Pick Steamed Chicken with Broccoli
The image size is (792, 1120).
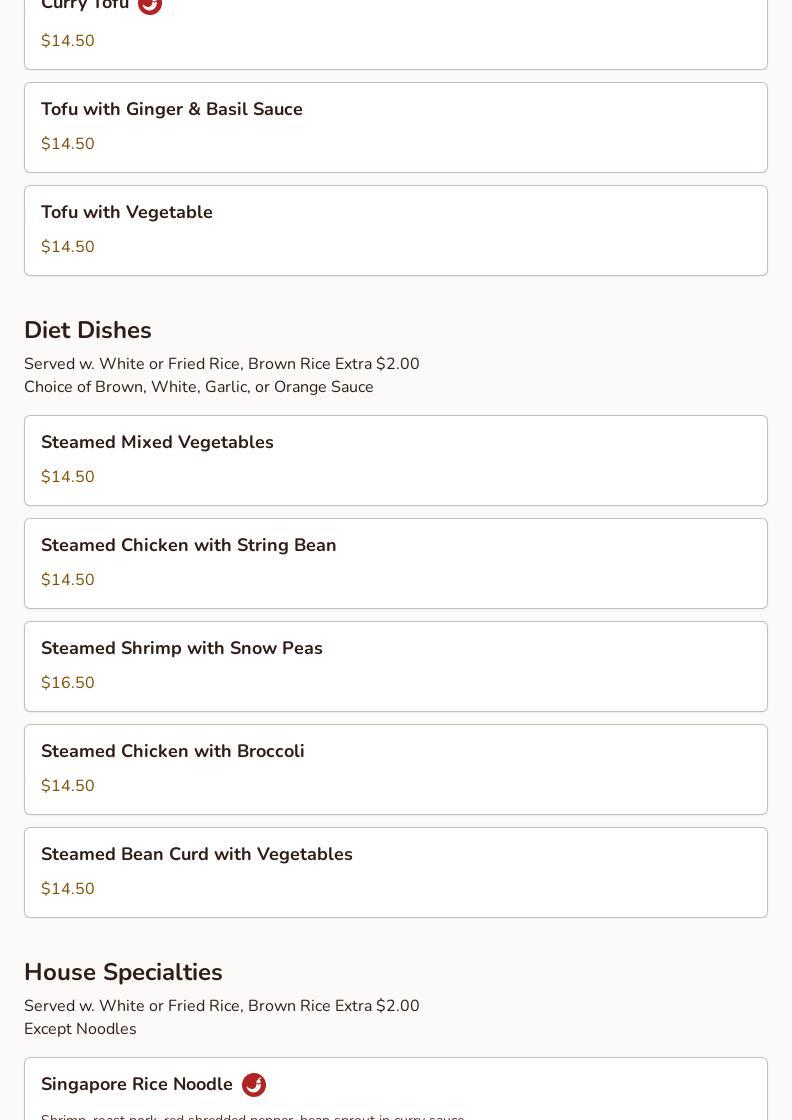coord(173,752)
